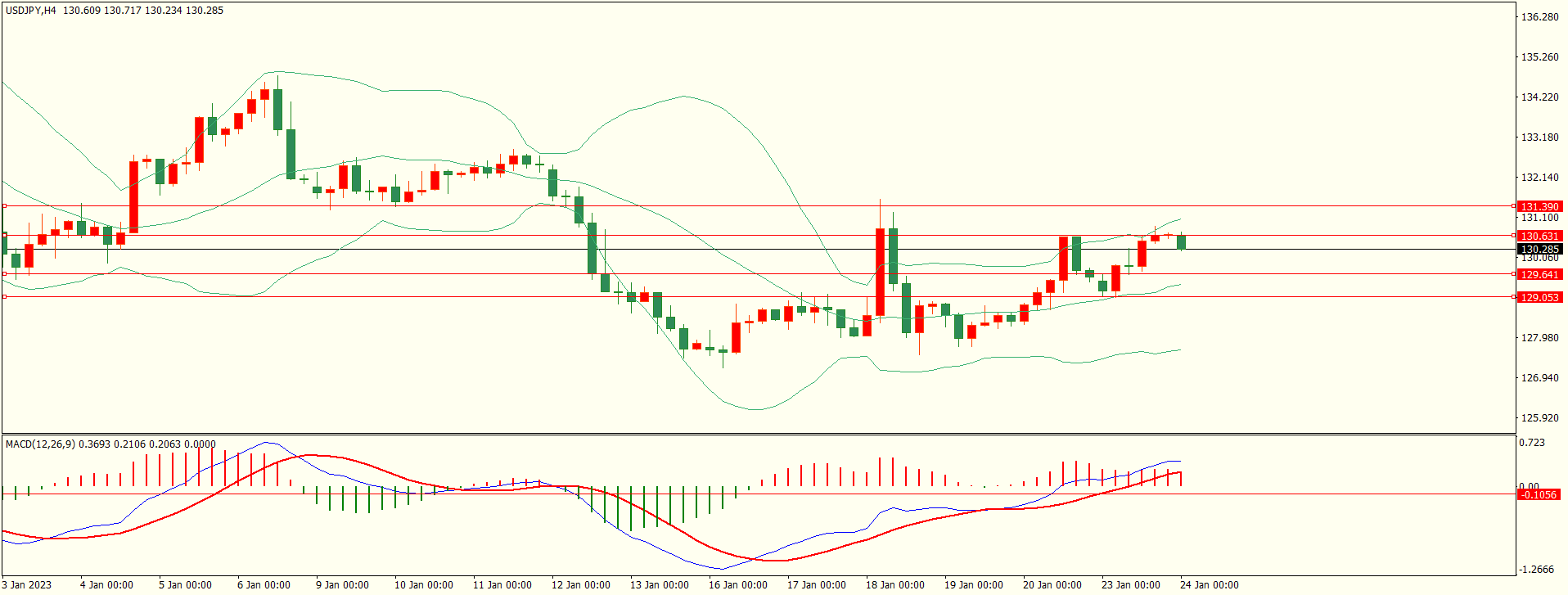The height and width of the screenshot is (595, 1568).
Task: Click the 125.920 price on the price scale
Action: pyautogui.click(x=1539, y=418)
